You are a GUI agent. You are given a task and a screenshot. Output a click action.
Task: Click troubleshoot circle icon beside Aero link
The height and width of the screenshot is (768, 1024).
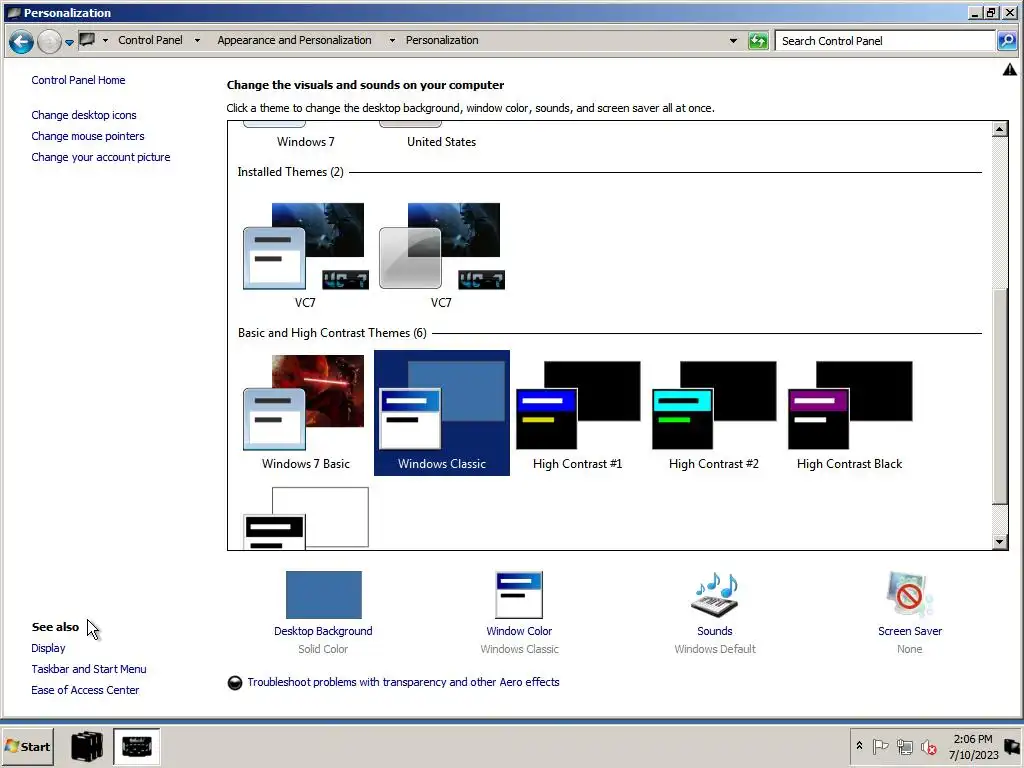(234, 682)
